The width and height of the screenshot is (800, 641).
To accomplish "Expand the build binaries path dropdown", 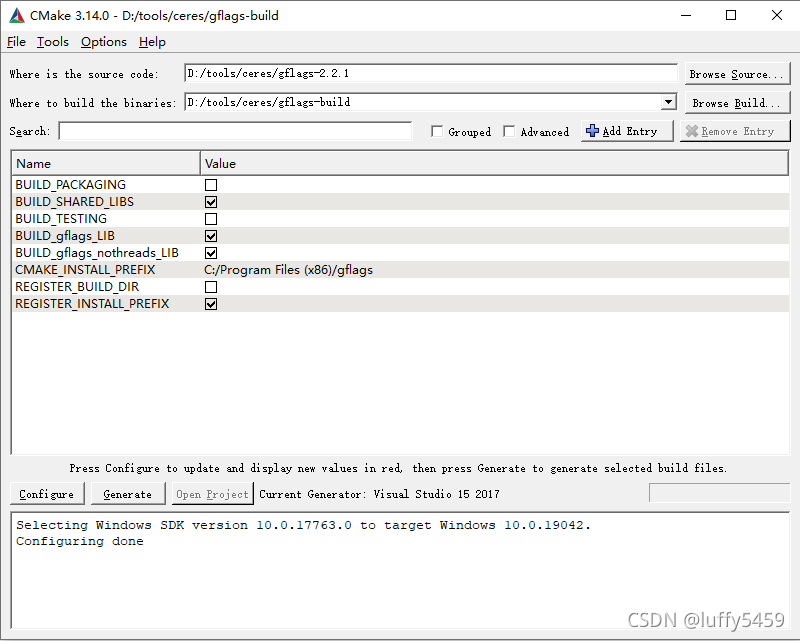I will point(668,102).
